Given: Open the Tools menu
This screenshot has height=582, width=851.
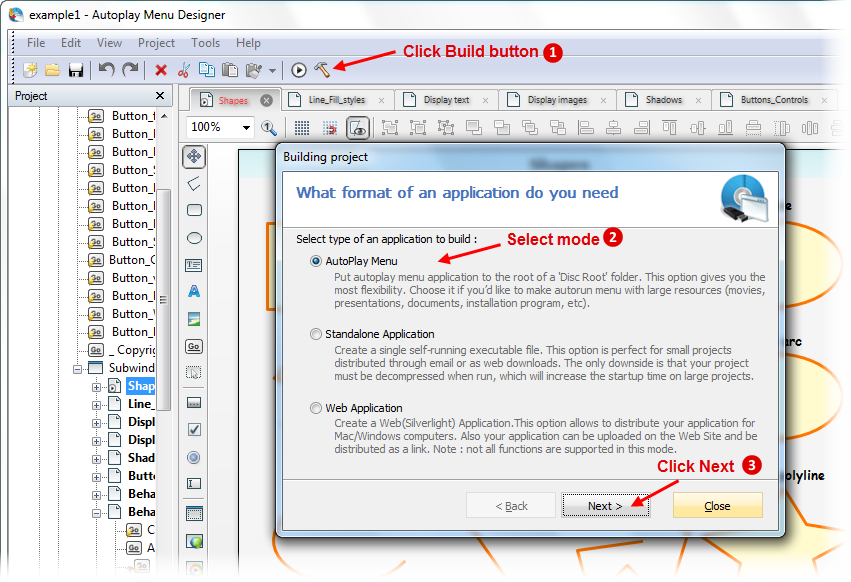Looking at the screenshot, I should tap(205, 43).
